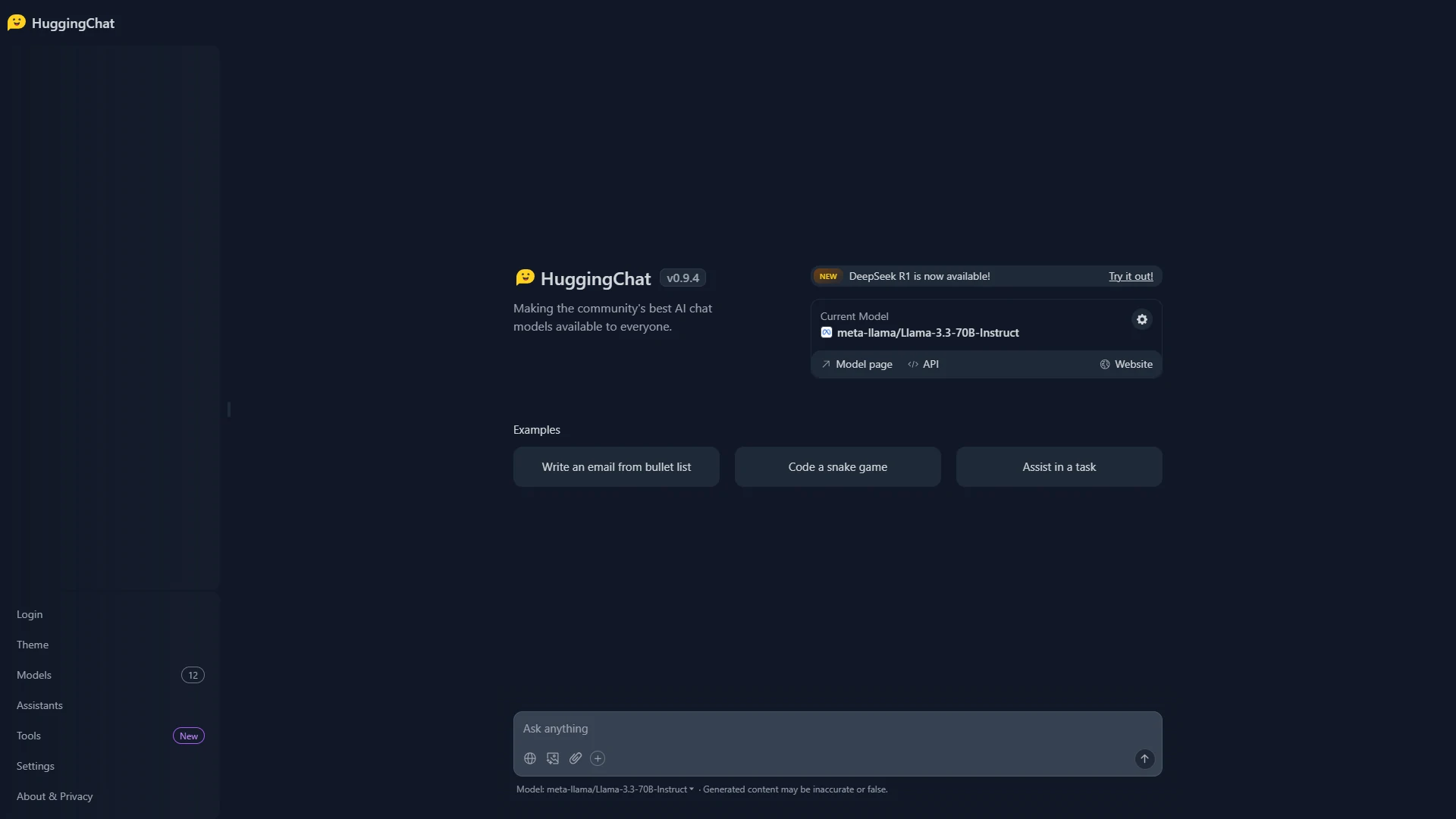Open About & Privacy page
Screen dimensions: 1456x819
click(x=111, y=796)
